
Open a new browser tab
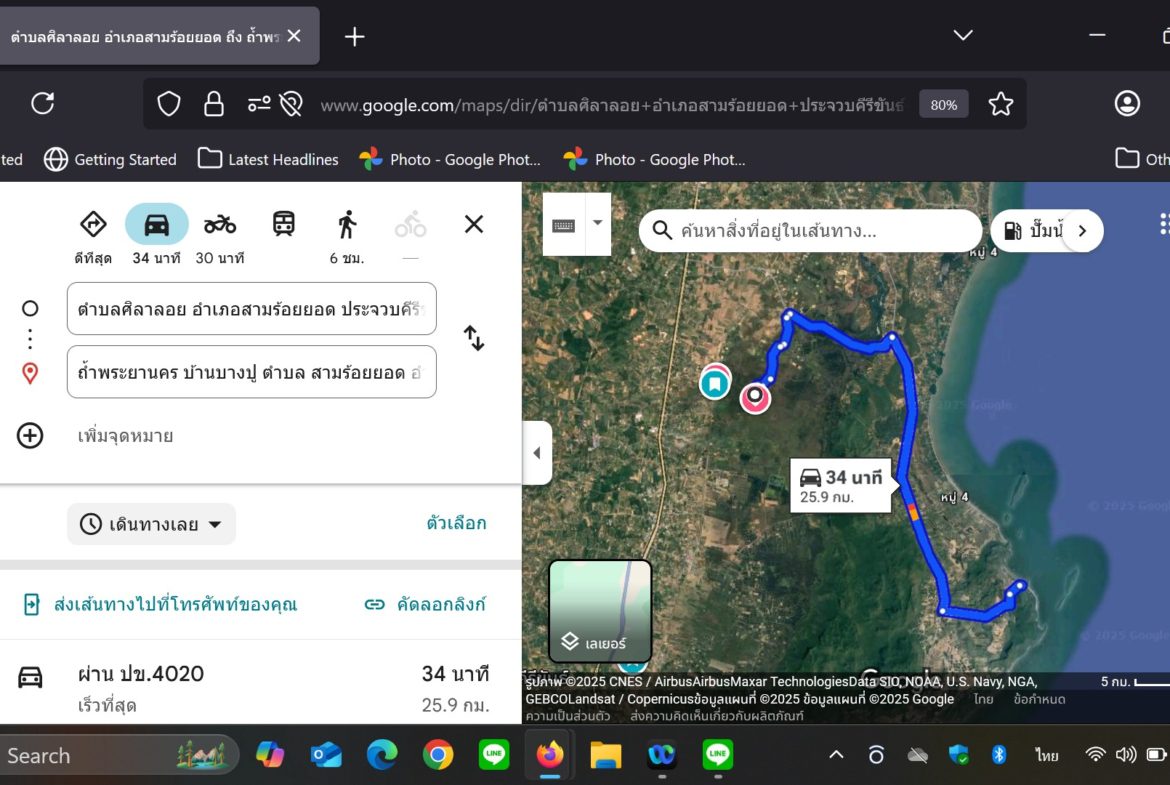point(354,37)
